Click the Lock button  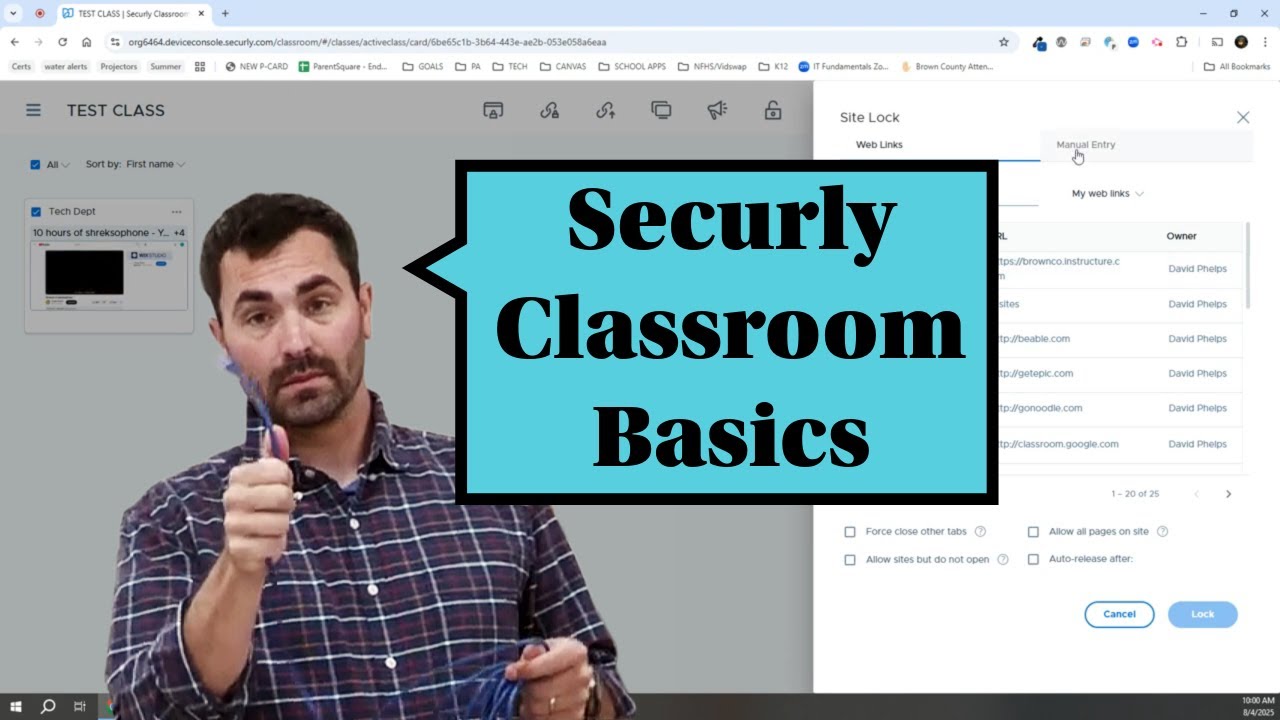(x=1202, y=614)
